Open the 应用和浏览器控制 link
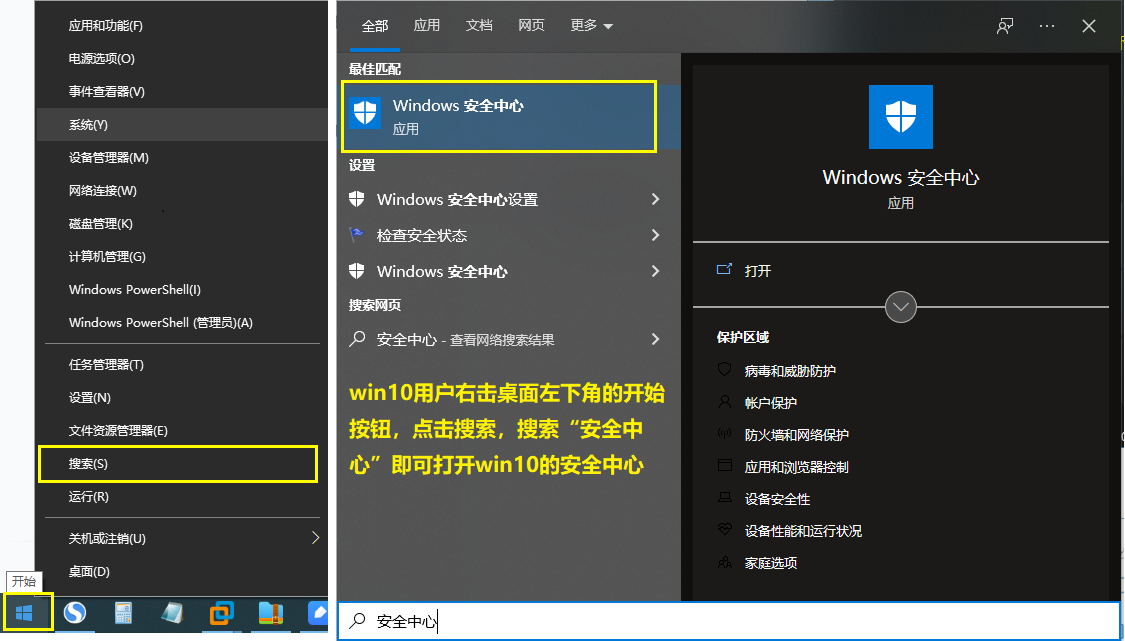The height and width of the screenshot is (641, 1125). pos(796,467)
